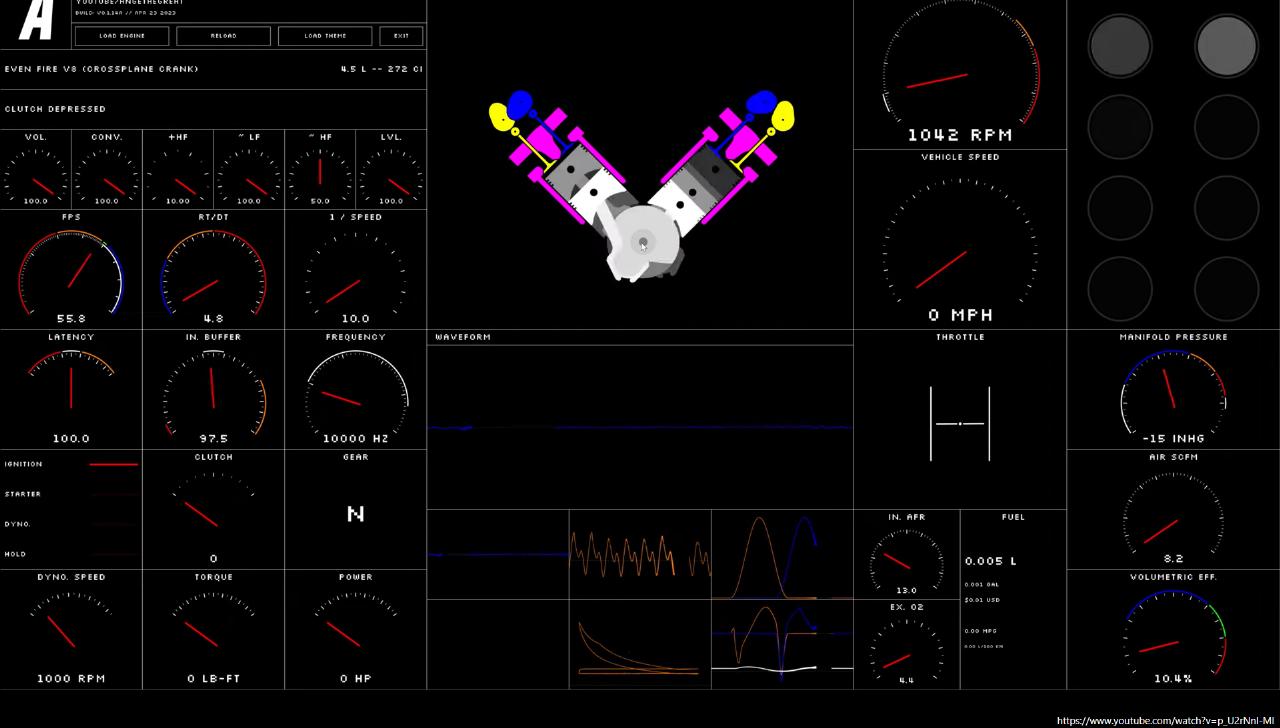Enable the Dyno. switch
1280x728 pixels.
(71, 524)
